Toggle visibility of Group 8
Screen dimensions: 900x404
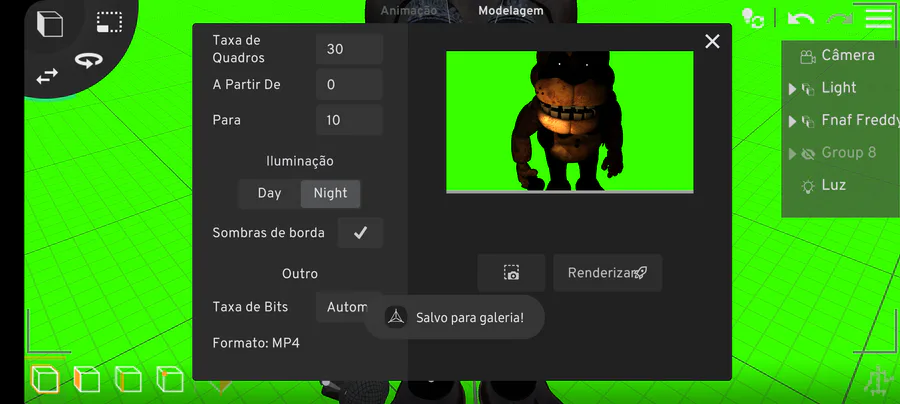point(808,153)
